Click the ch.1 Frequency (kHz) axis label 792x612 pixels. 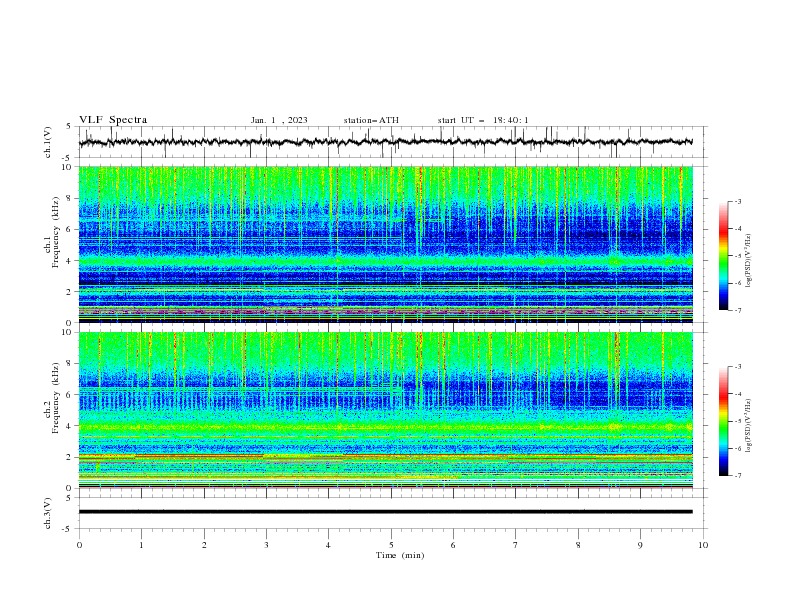point(52,230)
